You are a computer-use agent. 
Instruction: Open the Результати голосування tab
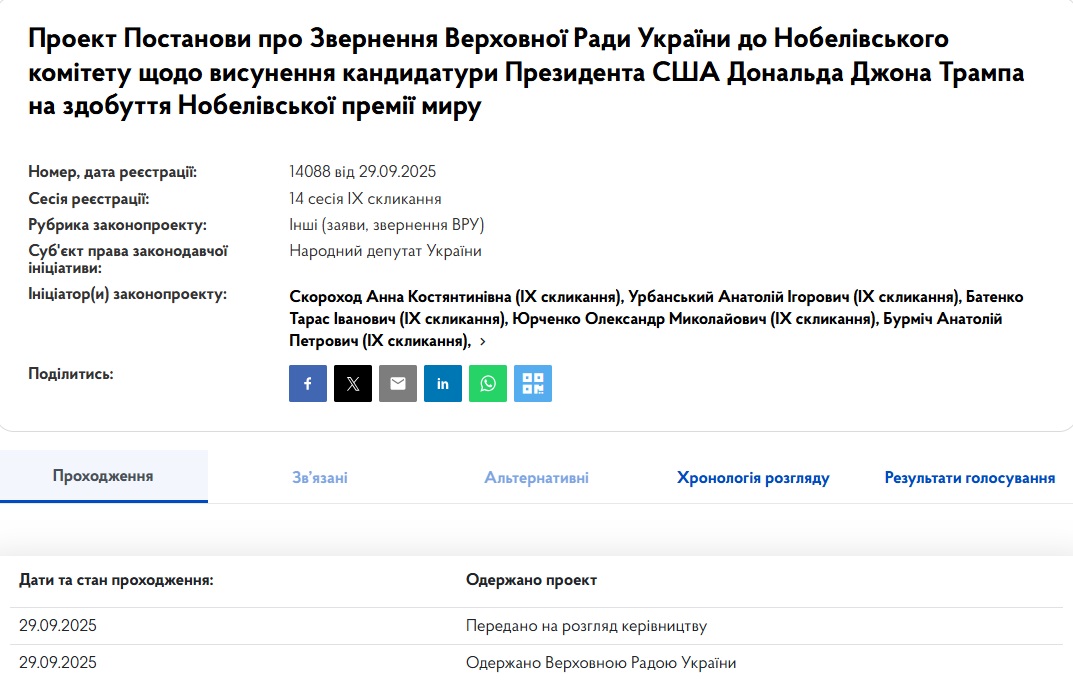(x=969, y=478)
